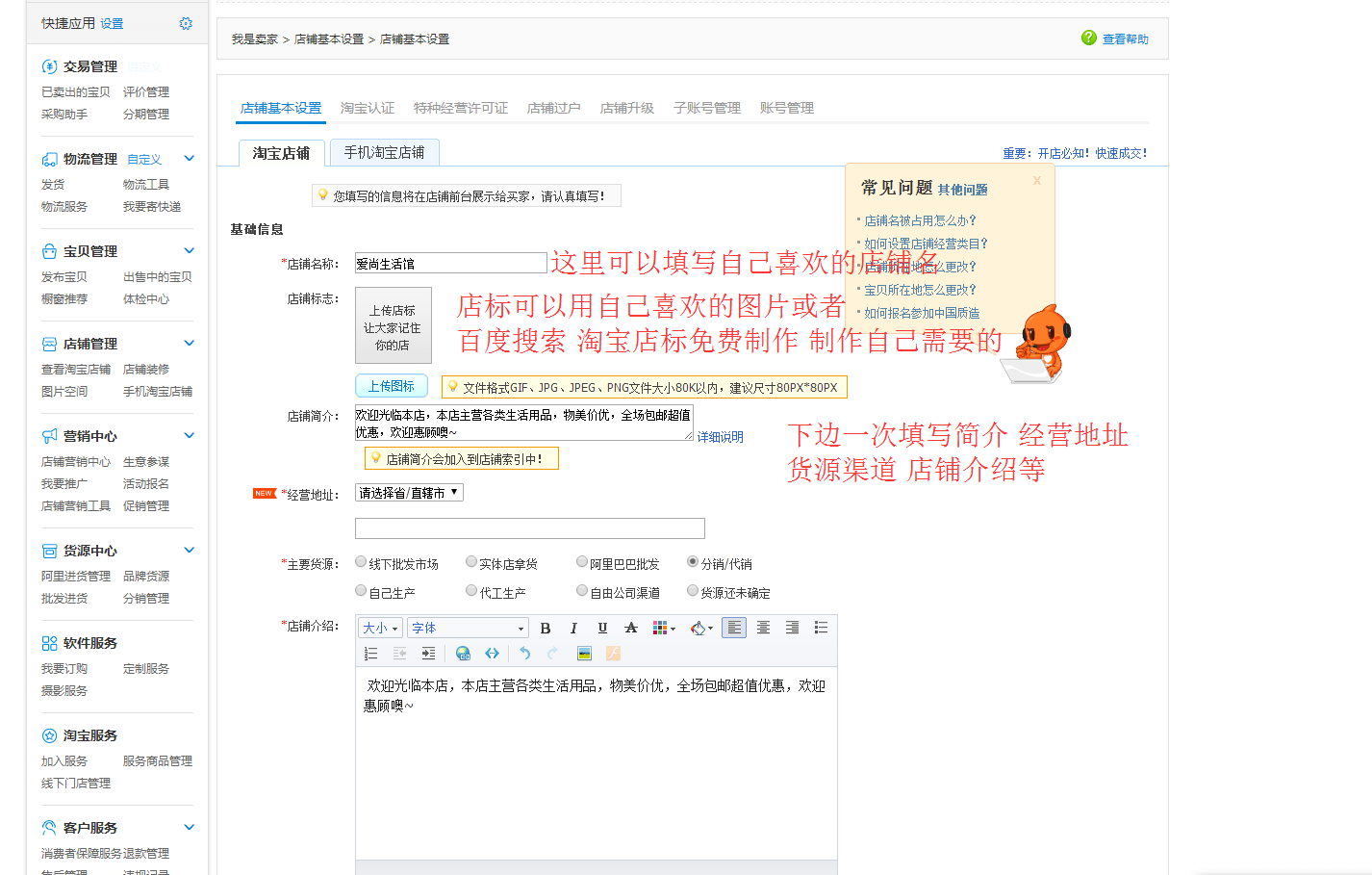
Task: Open 已卖出的宝贝 in the sidebar
Action: click(76, 92)
